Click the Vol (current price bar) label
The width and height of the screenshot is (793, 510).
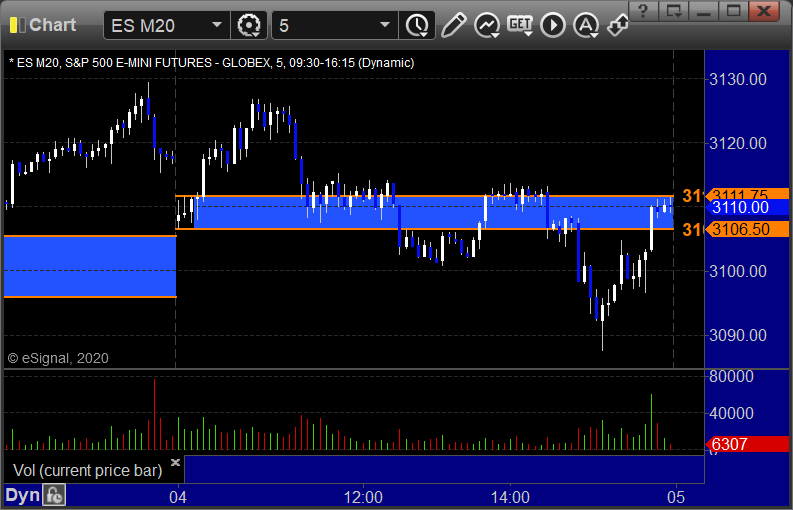pyautogui.click(x=87, y=471)
